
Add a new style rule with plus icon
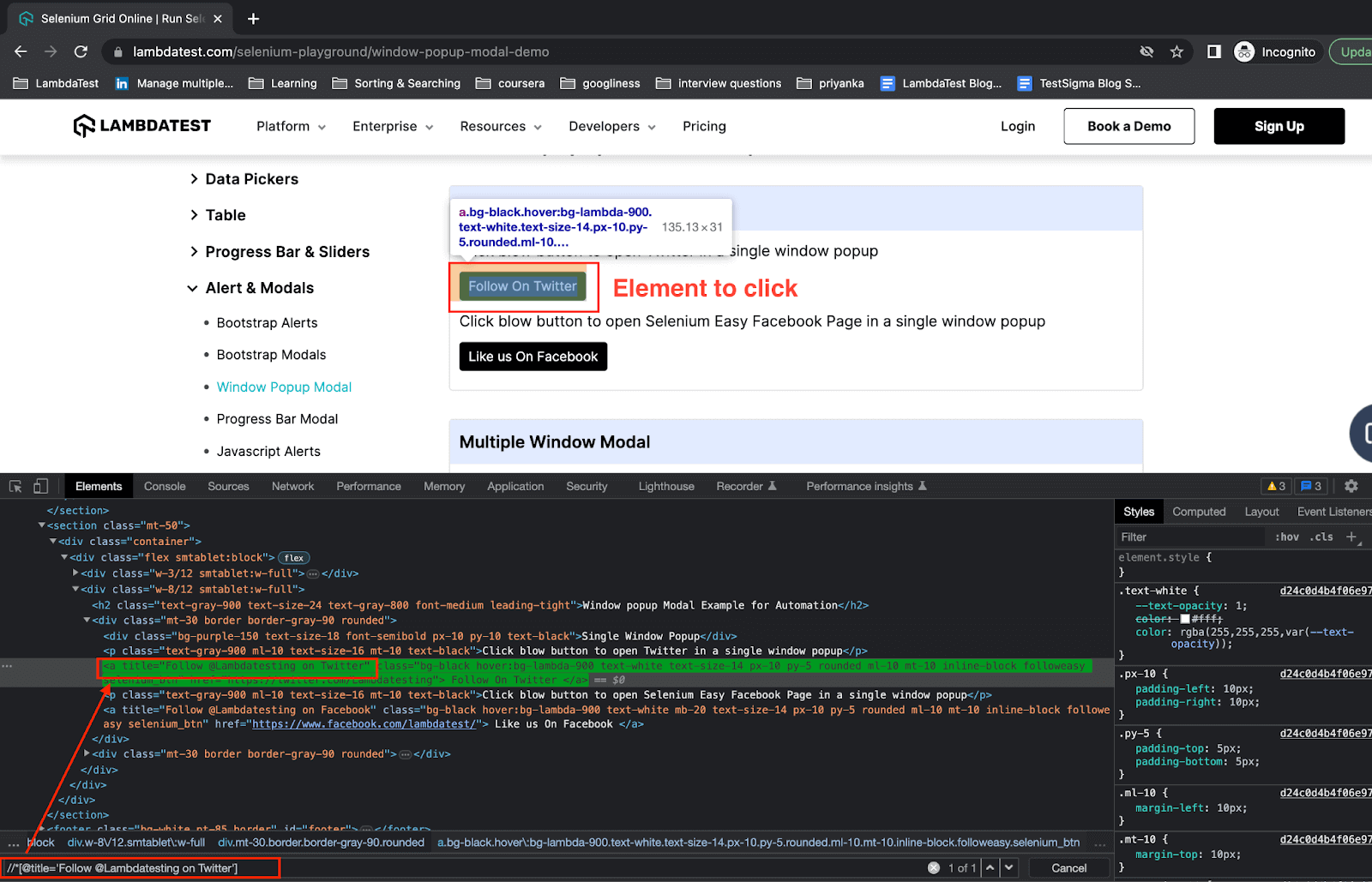1351,537
